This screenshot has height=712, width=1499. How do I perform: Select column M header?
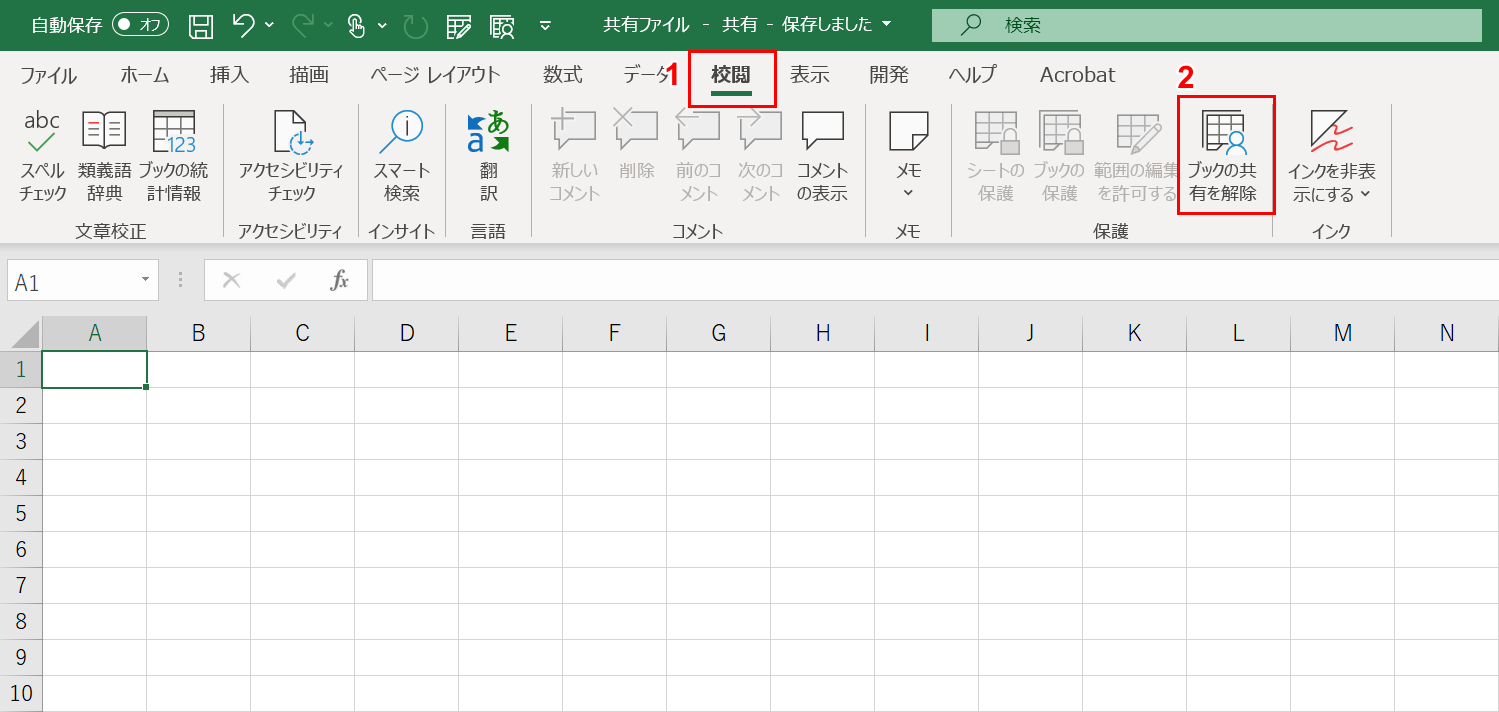(1343, 334)
